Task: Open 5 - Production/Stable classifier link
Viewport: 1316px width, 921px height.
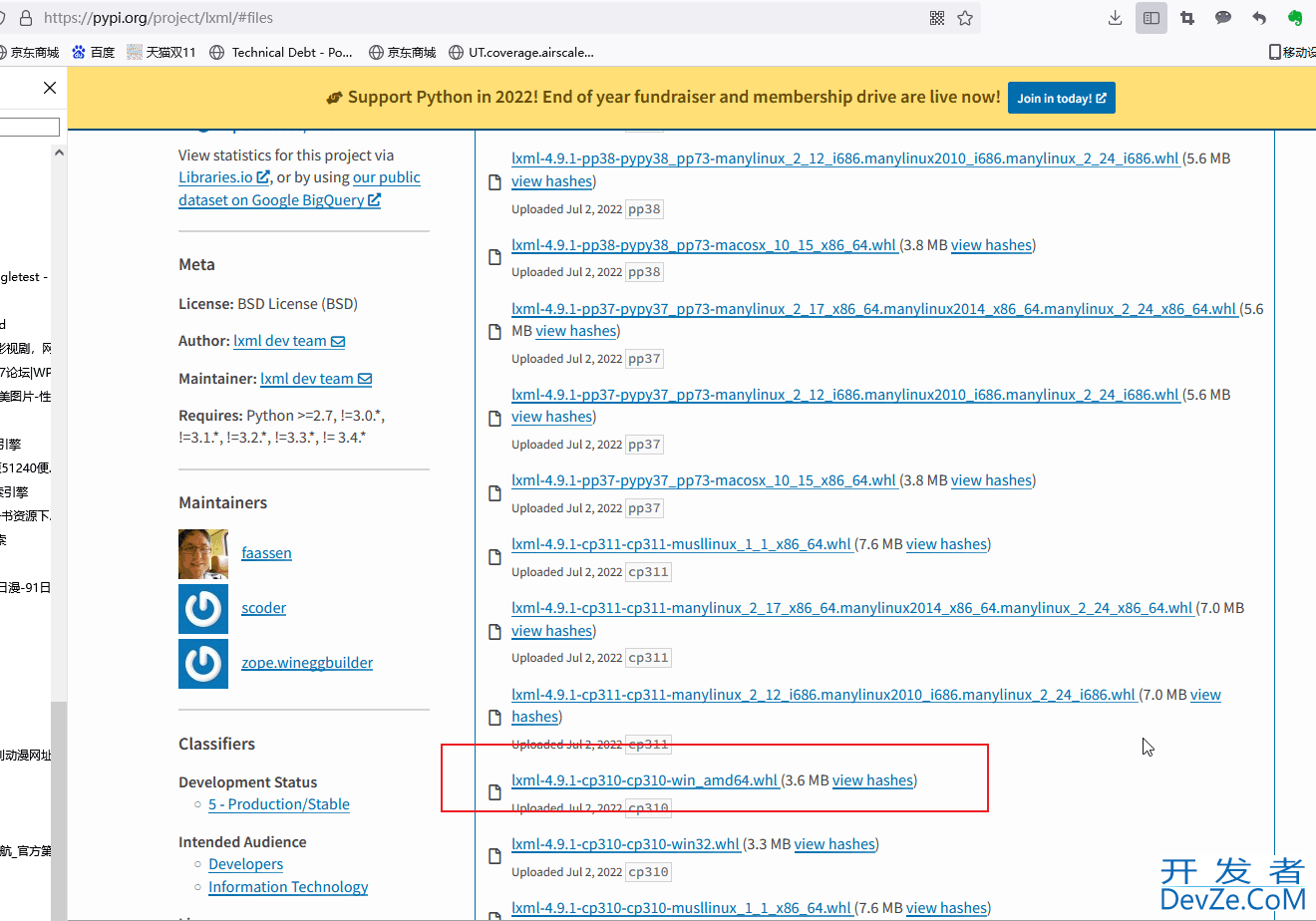Action: point(279,804)
